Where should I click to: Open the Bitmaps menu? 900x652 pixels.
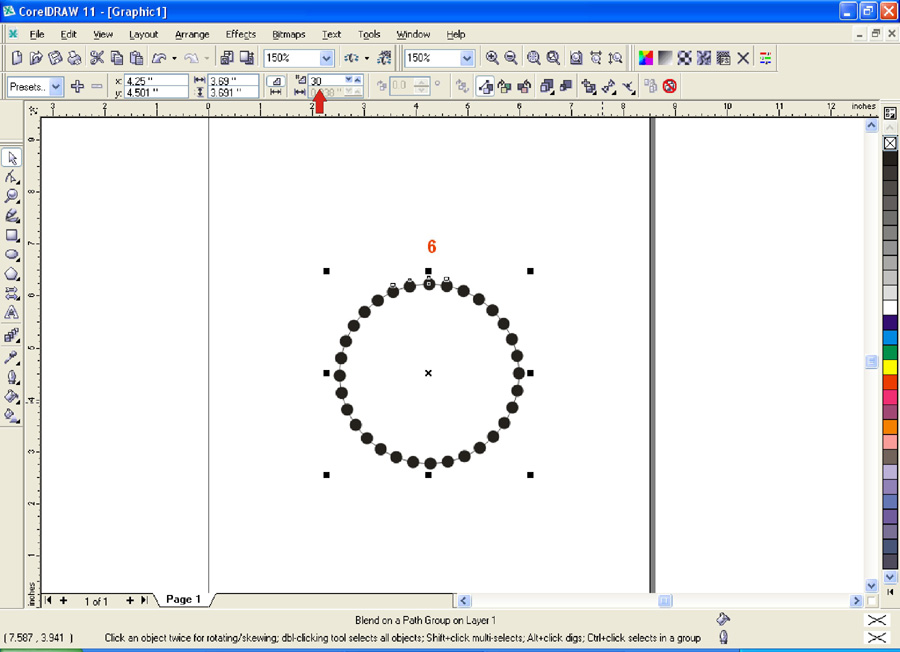[x=289, y=34]
